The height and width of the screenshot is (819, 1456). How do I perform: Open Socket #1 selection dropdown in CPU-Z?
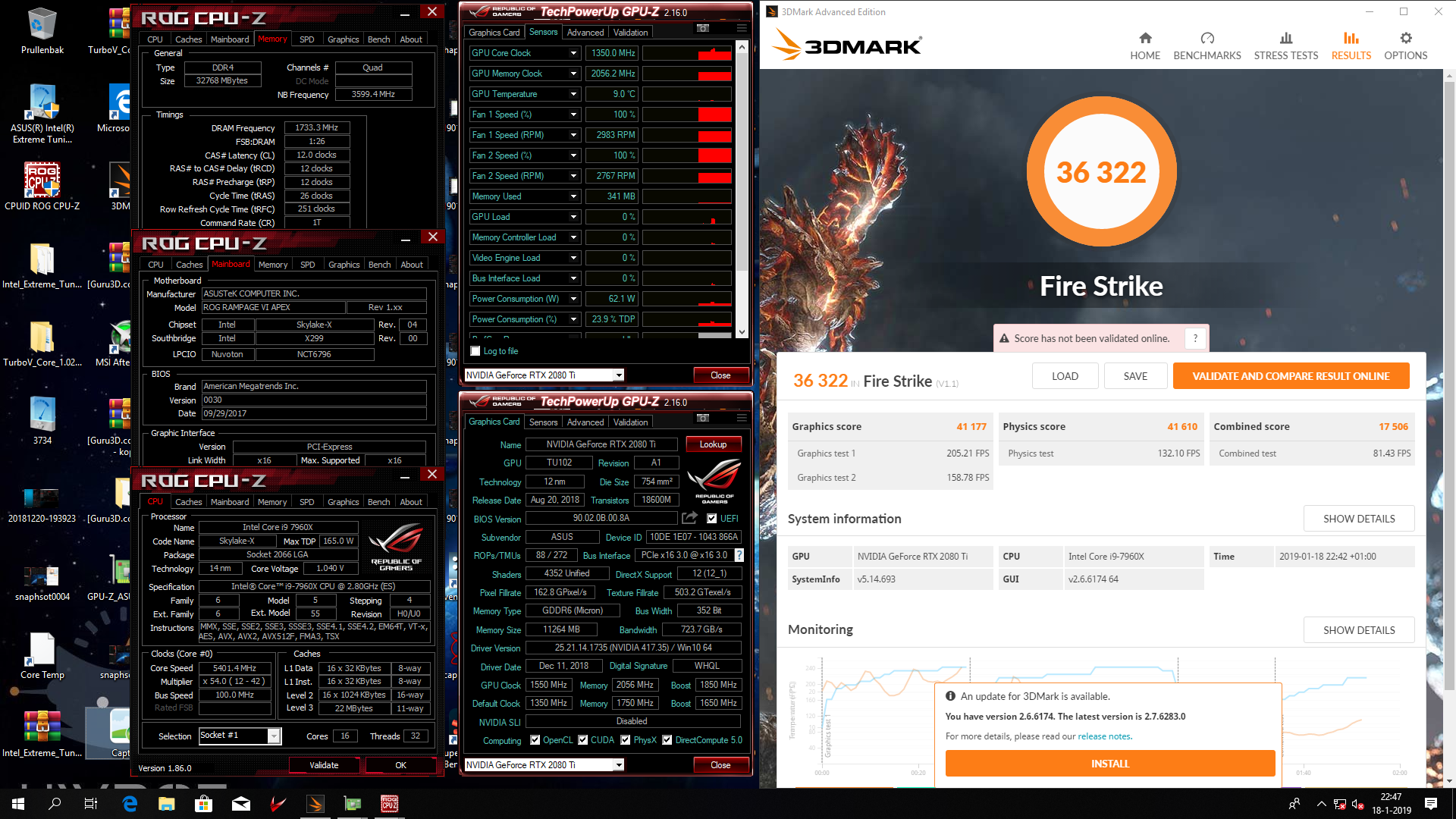click(x=274, y=736)
